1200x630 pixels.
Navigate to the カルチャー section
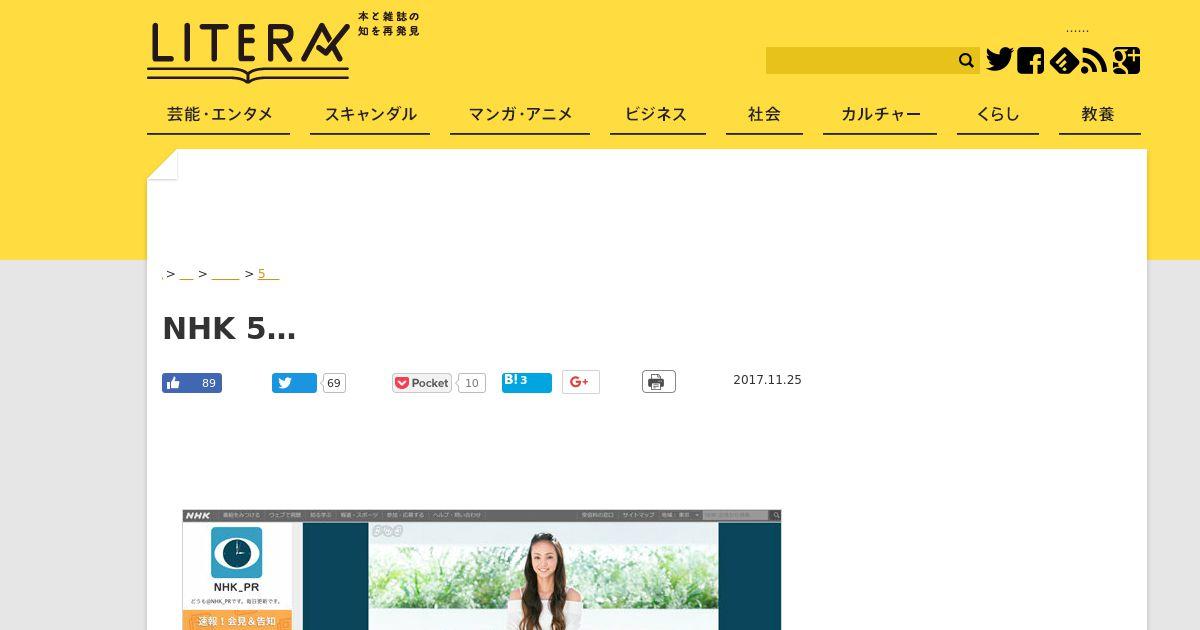coord(880,115)
